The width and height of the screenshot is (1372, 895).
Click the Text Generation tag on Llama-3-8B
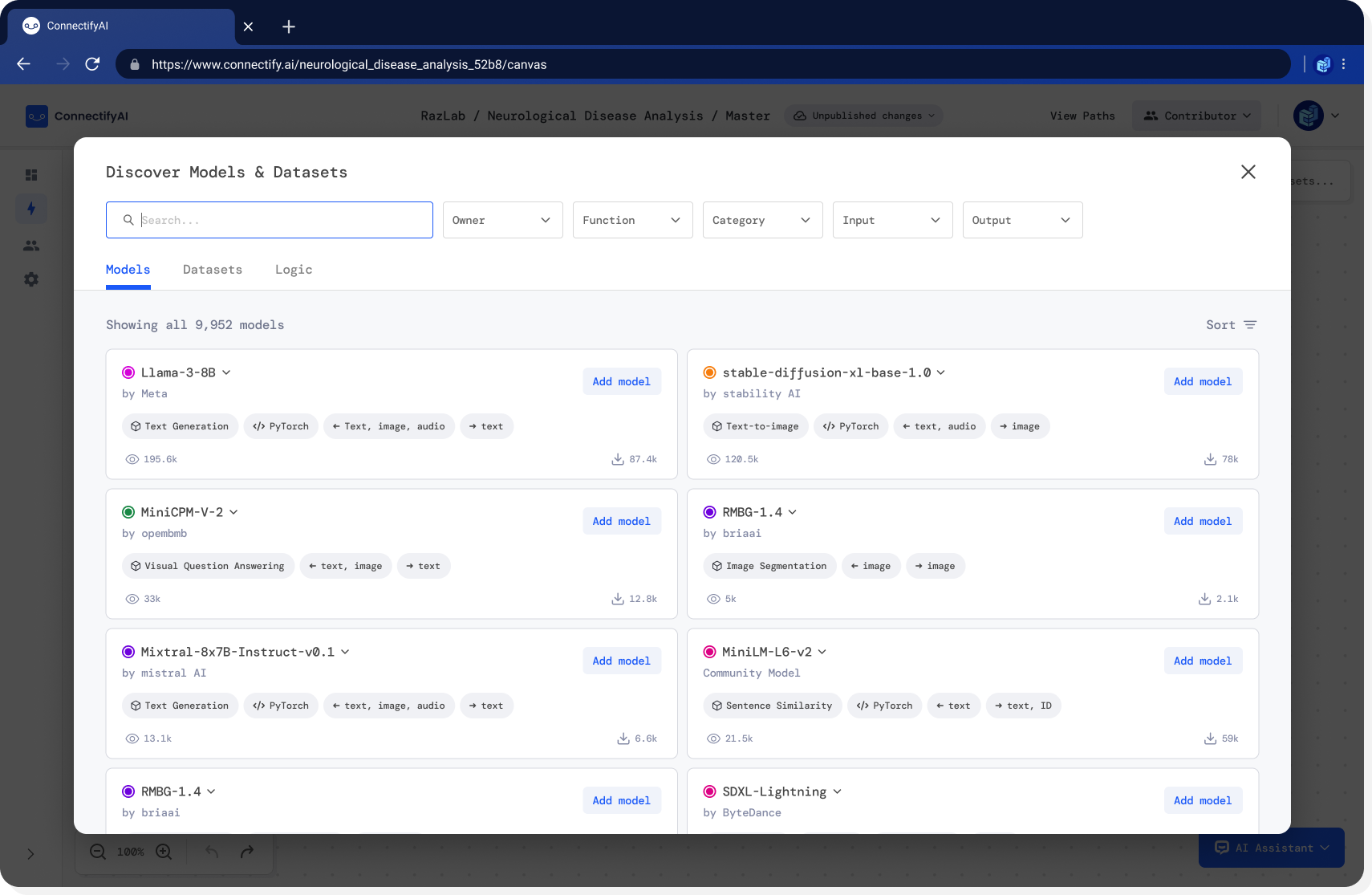pyautogui.click(x=180, y=426)
